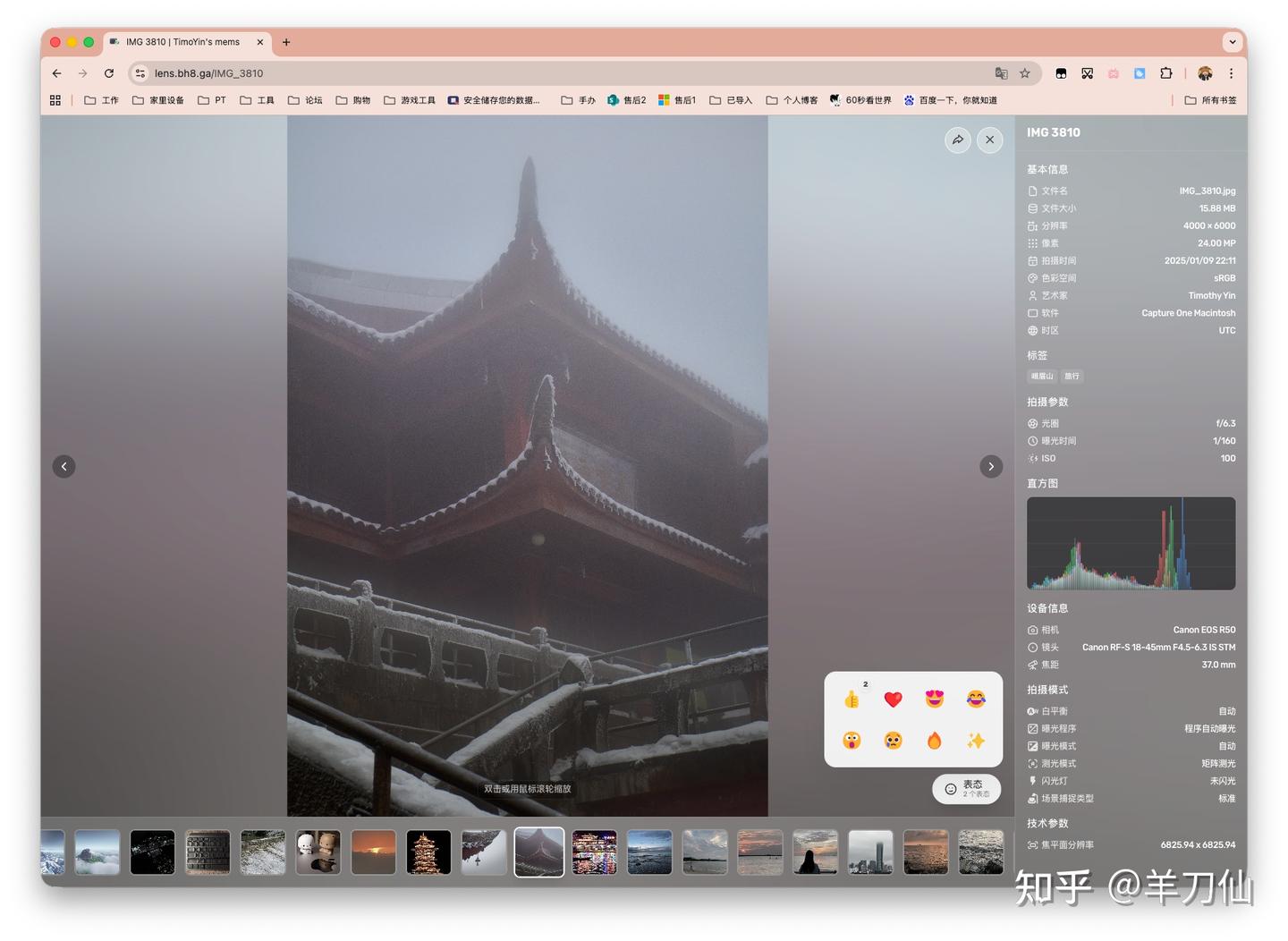1288x941 pixels.
Task: Open the 游戏工具 bookmark folder
Action: (410, 100)
